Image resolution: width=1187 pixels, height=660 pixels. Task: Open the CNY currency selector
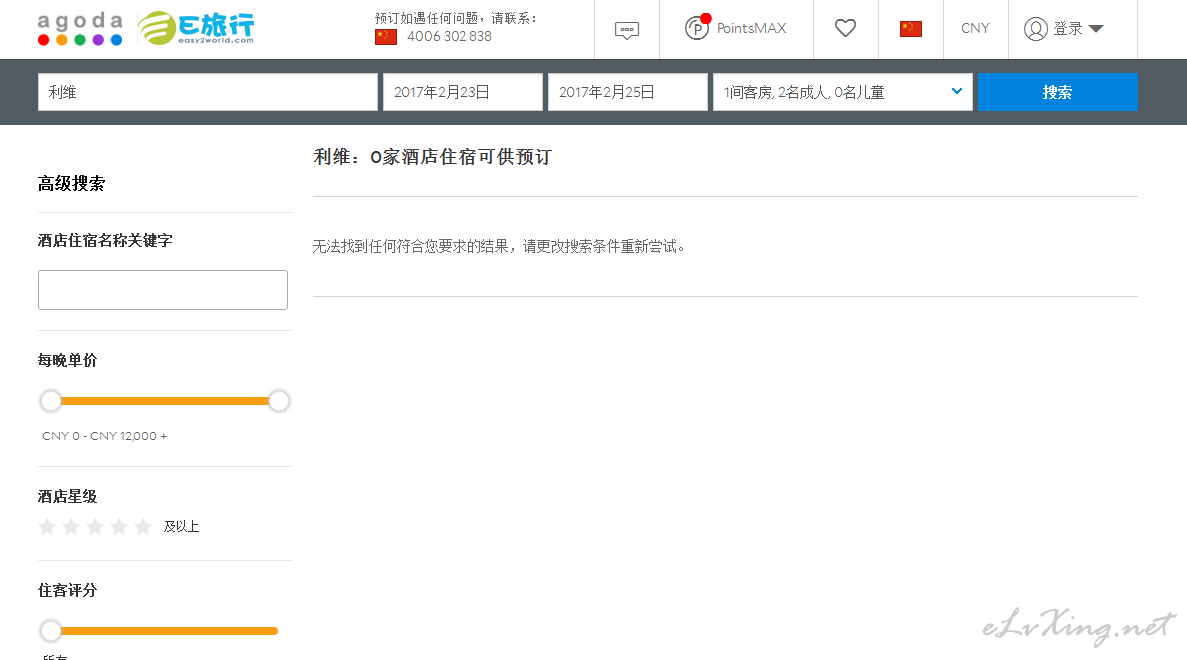coord(975,28)
